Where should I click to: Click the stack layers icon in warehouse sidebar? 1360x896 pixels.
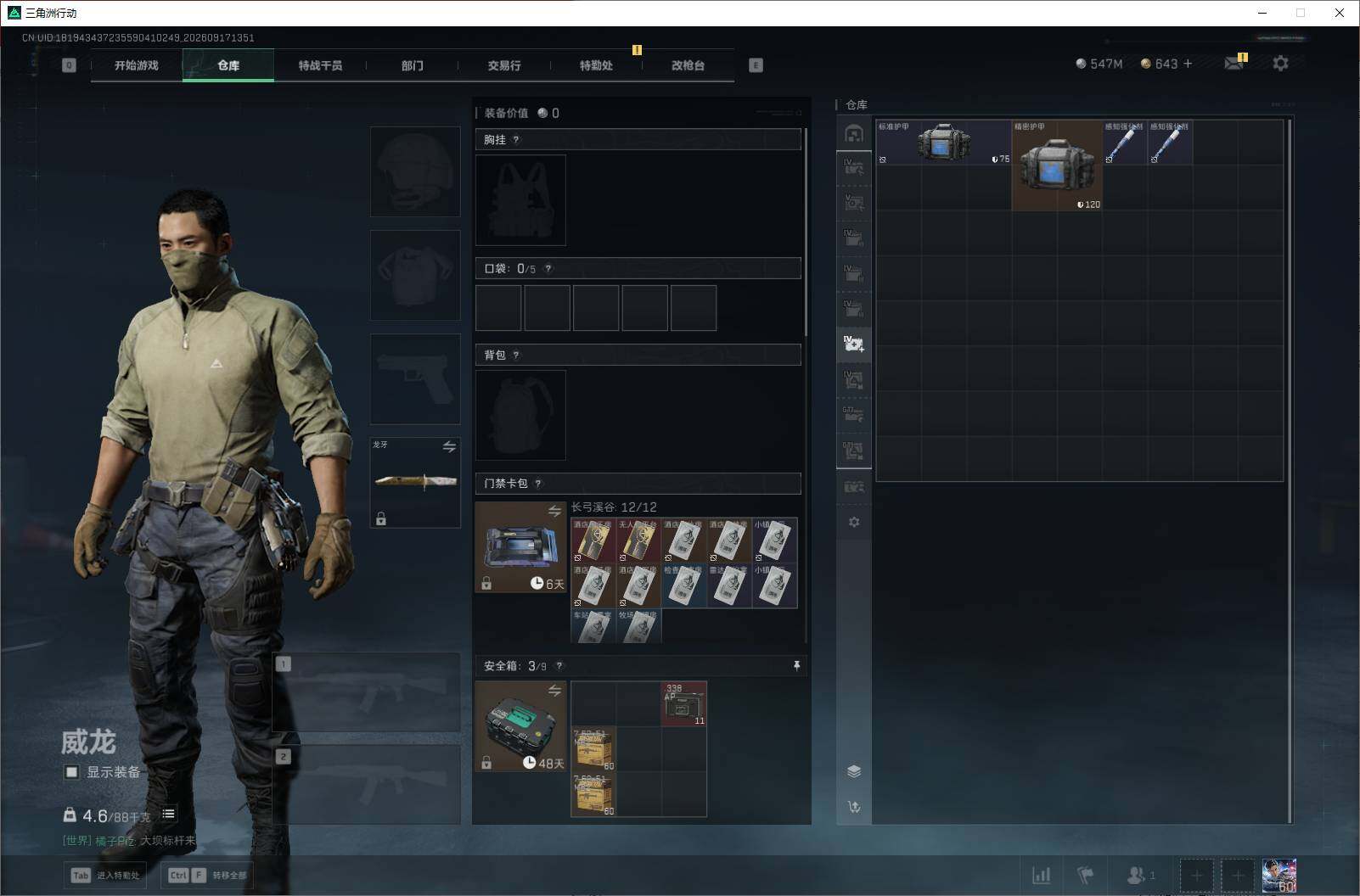[854, 771]
